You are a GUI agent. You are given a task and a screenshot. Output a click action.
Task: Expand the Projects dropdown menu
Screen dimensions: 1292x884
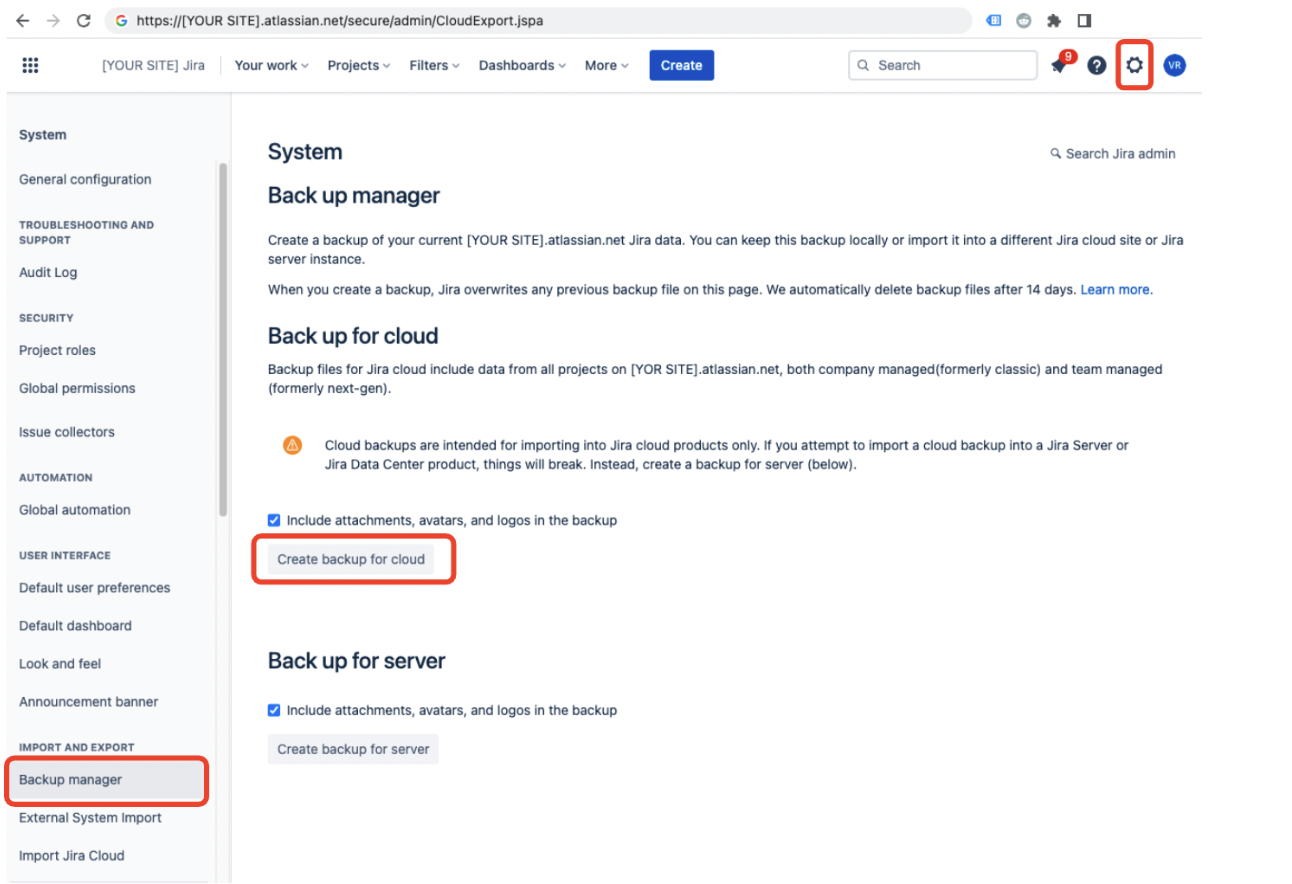click(360, 65)
